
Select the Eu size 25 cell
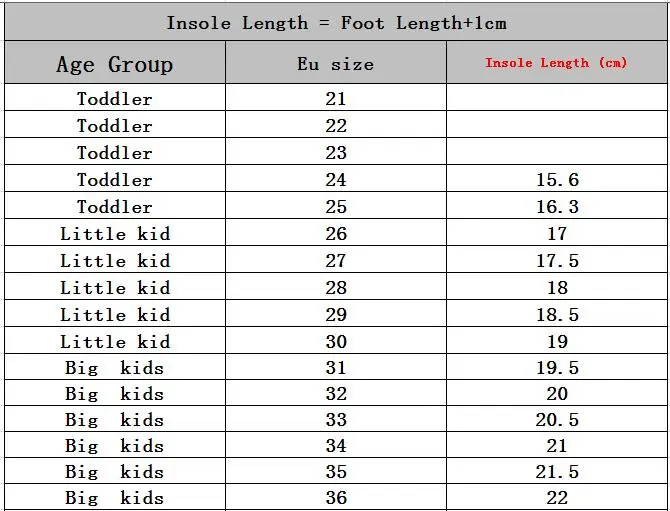pos(336,207)
